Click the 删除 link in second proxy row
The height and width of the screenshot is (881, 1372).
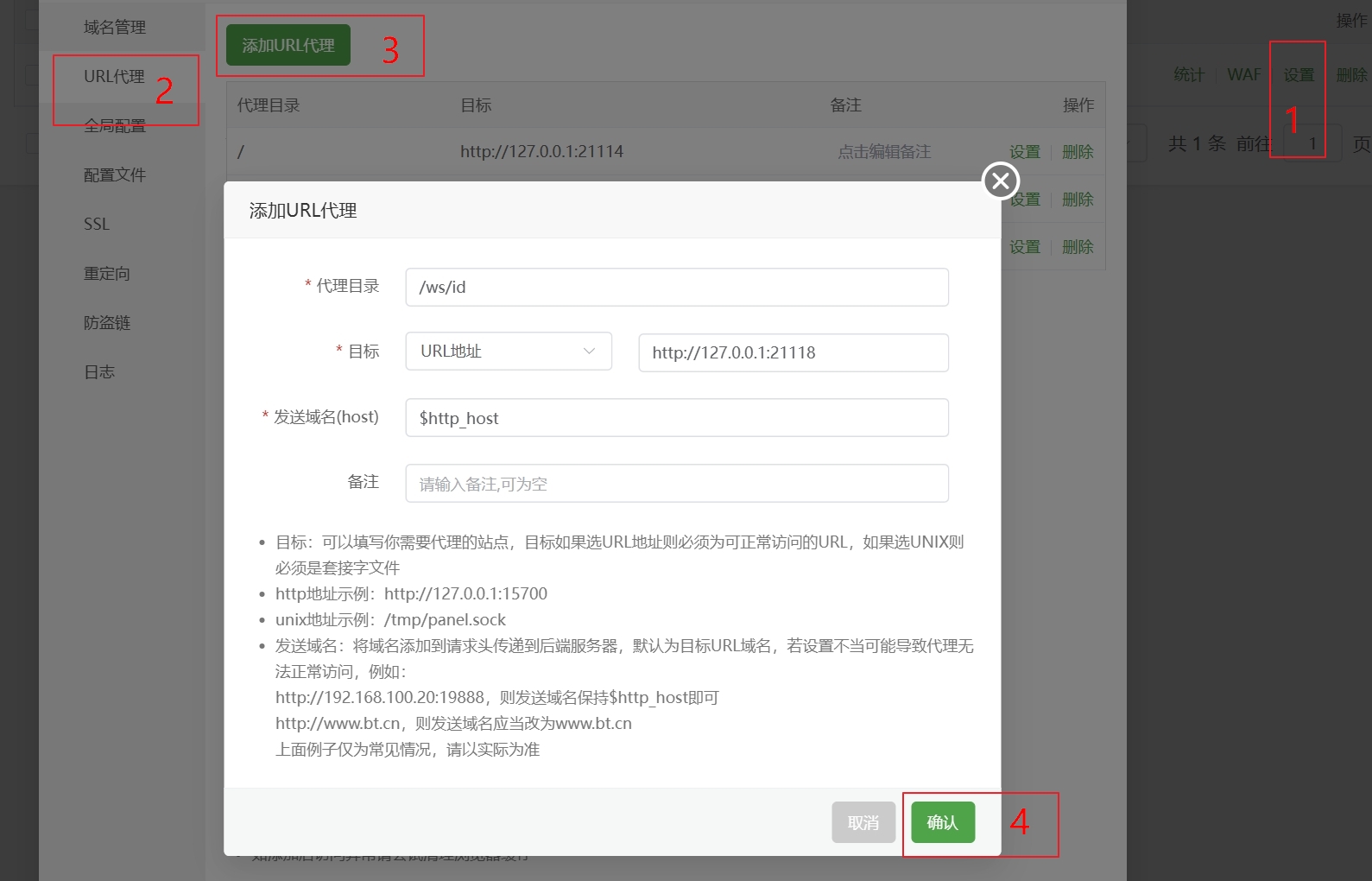[x=1078, y=200]
